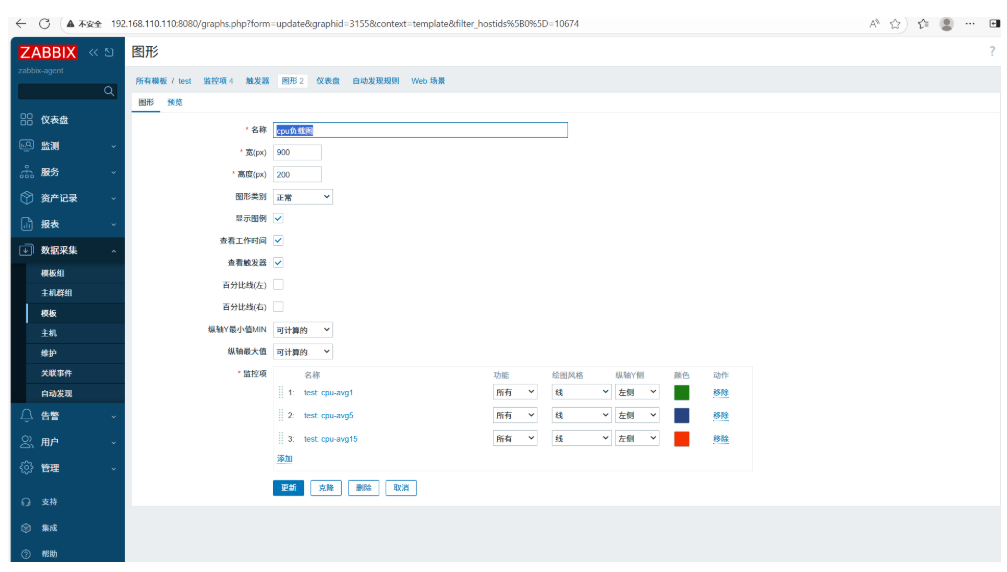Click the 集成 integrations icon
Image resolution: width=1007 pixels, height=572 pixels.
[26, 528]
